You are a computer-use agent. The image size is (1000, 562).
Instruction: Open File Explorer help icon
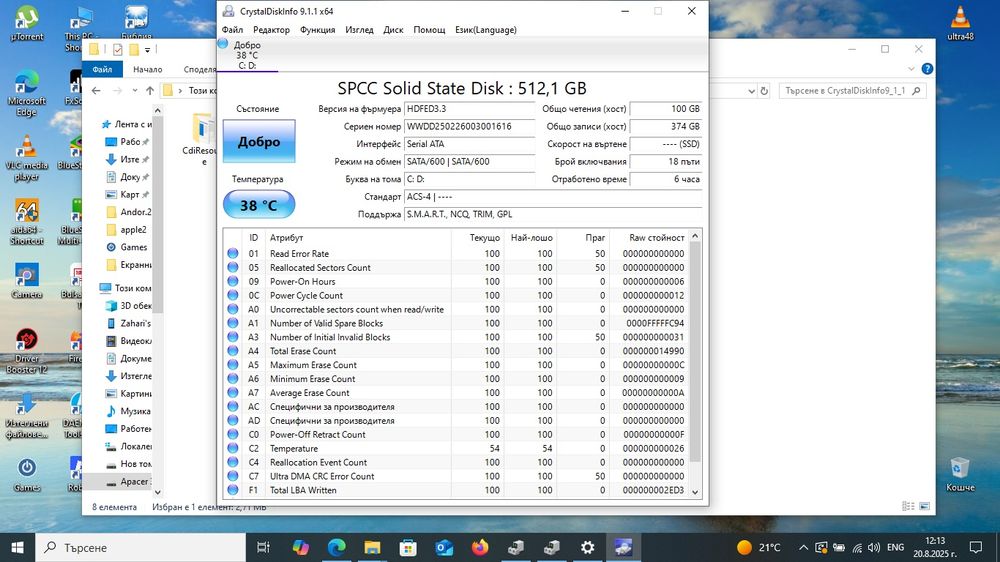point(927,68)
